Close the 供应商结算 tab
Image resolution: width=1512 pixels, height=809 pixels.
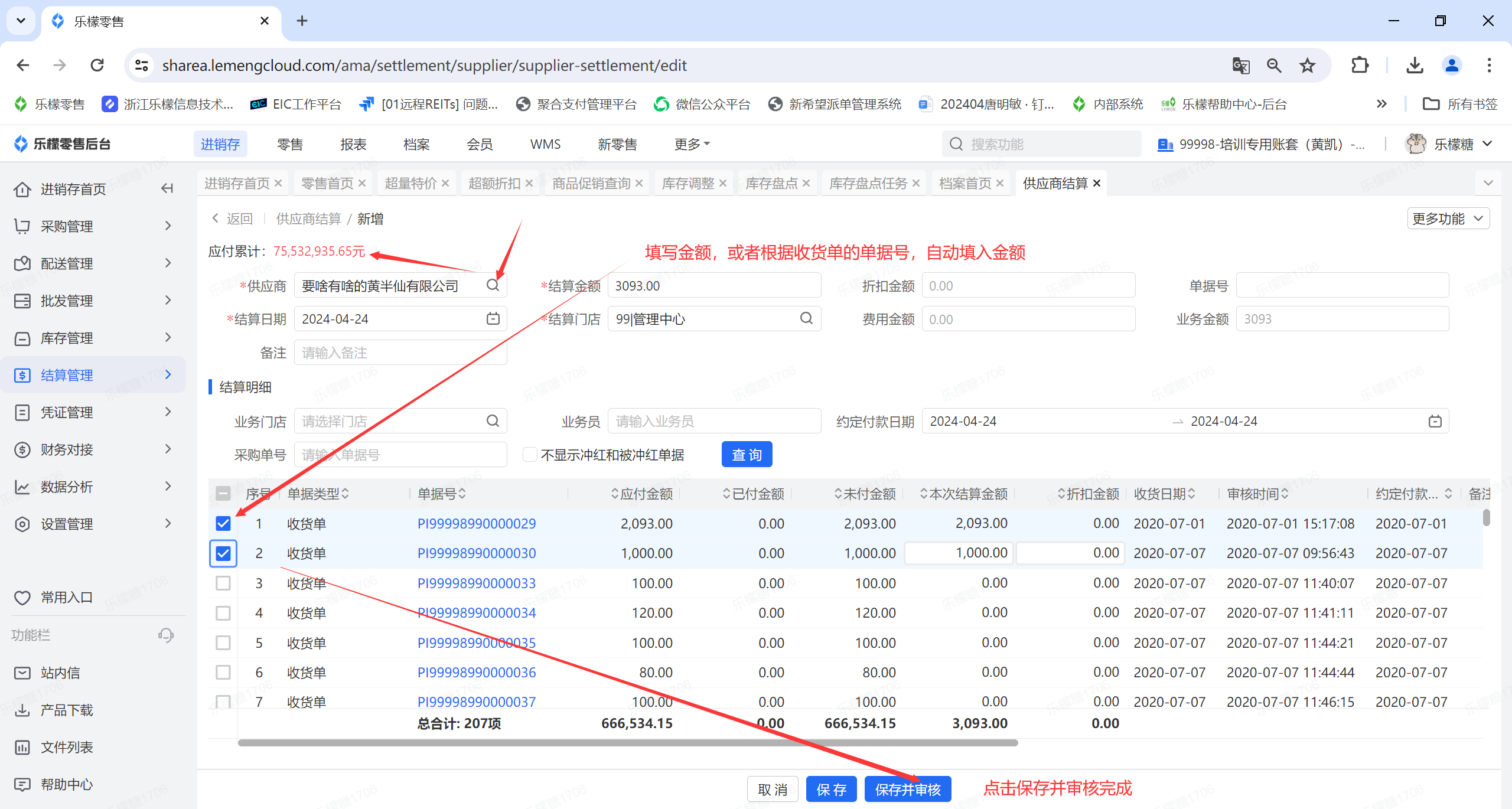(x=1097, y=183)
